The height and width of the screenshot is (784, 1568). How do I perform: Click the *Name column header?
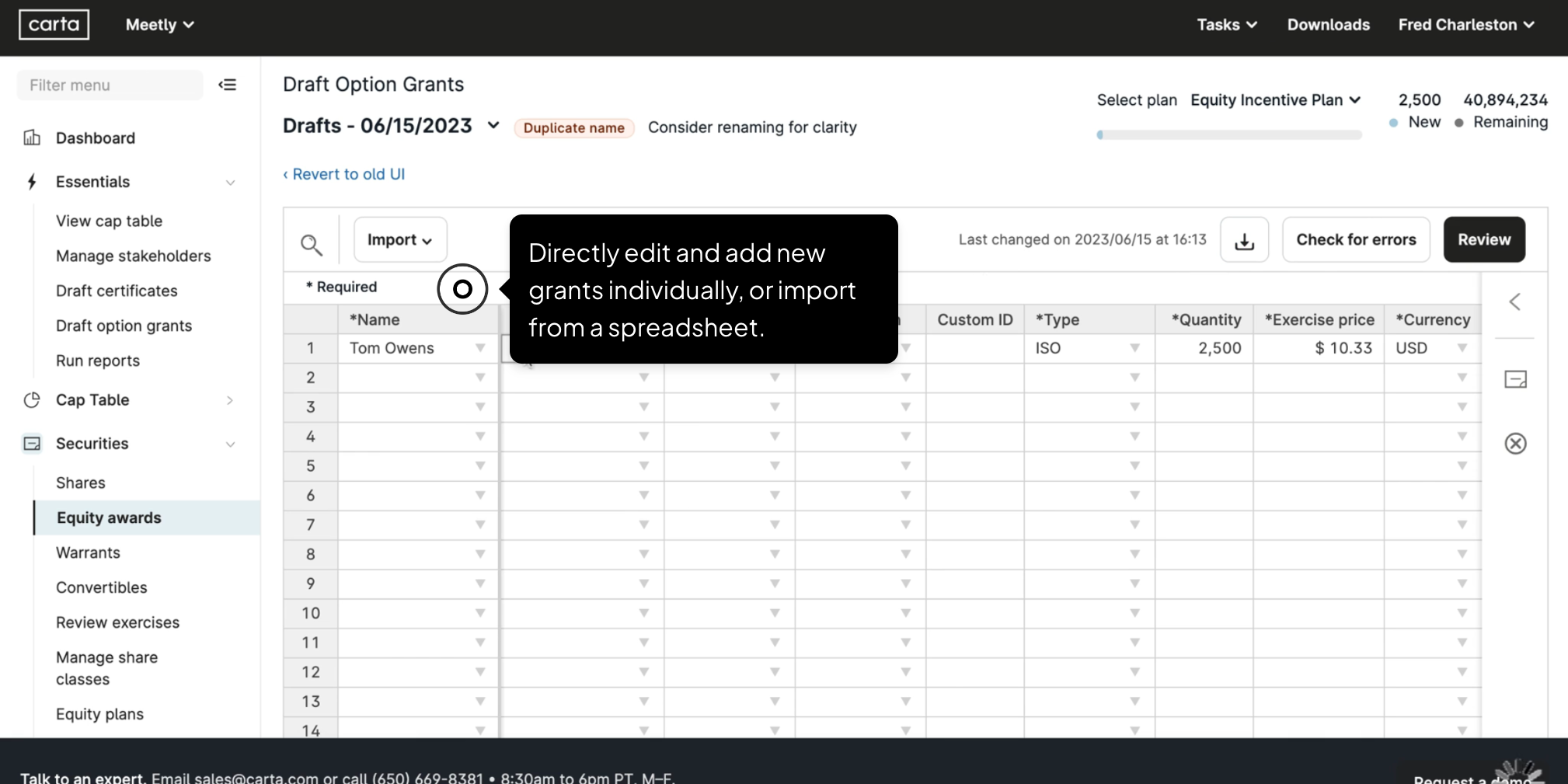tap(418, 319)
